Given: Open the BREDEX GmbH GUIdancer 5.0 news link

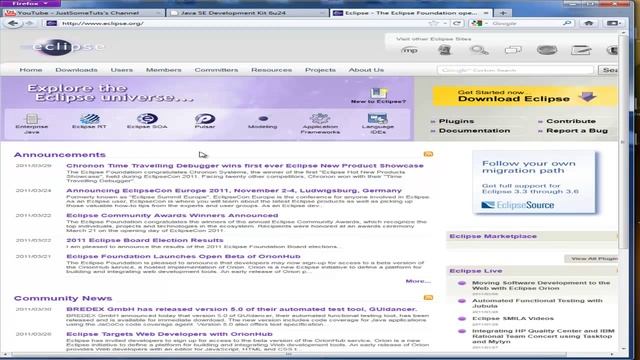Looking at the screenshot, I should [242, 309].
